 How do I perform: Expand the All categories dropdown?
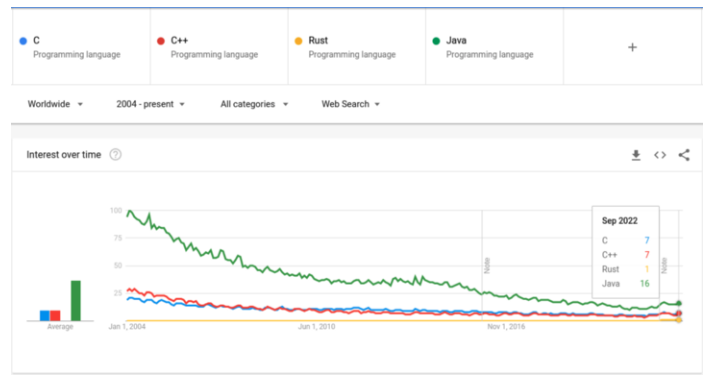point(254,104)
